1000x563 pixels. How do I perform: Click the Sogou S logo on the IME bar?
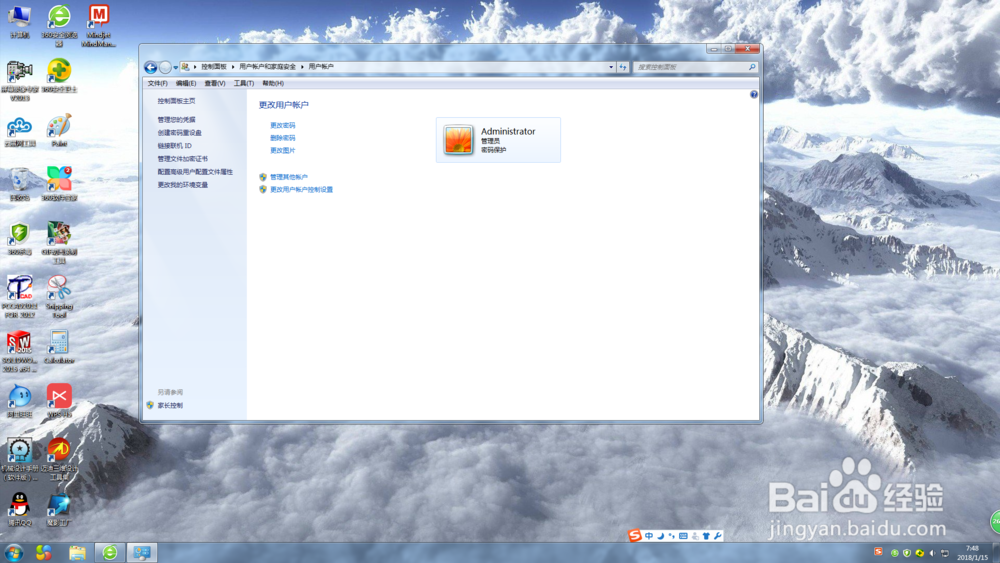pos(635,536)
